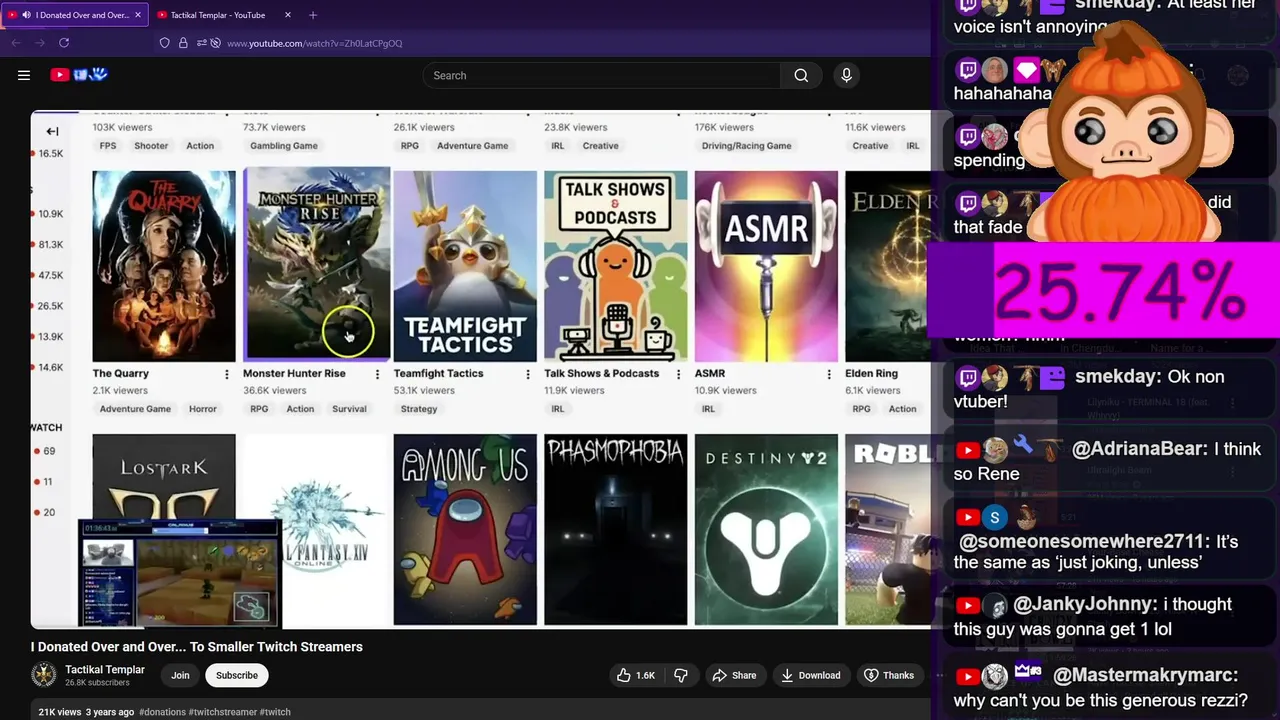Viewport: 1280px width, 720px height.
Task: Open three-dot menu beside Talk Shows & Podcasts
Action: tap(678, 374)
